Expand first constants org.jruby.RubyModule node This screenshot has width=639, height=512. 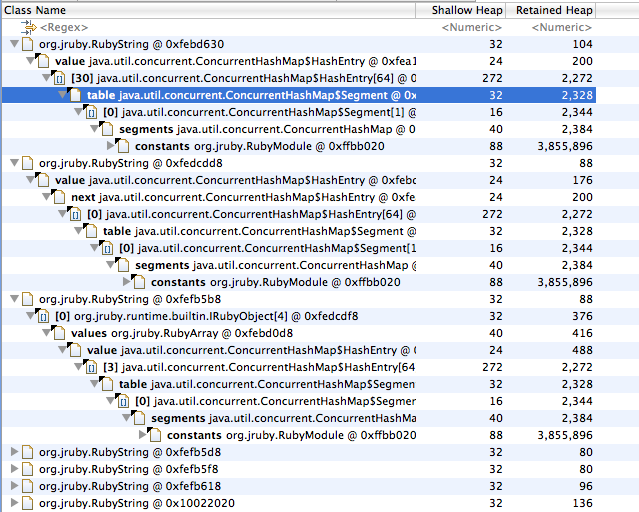110,145
